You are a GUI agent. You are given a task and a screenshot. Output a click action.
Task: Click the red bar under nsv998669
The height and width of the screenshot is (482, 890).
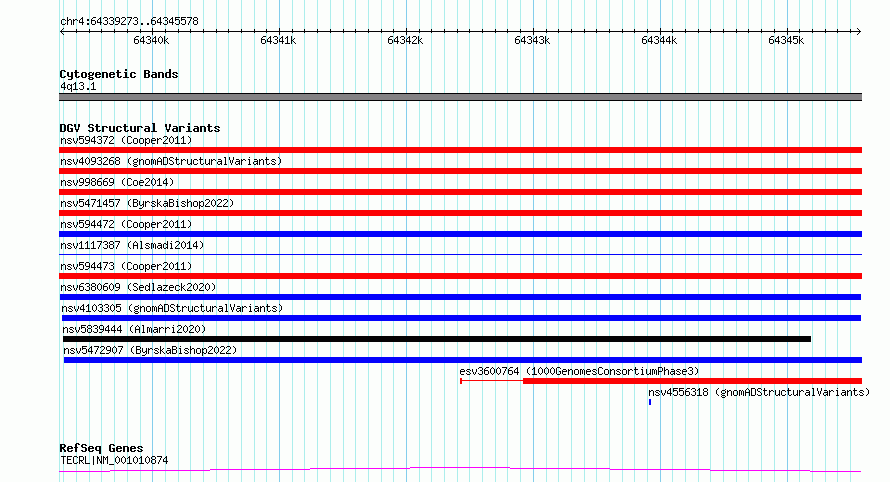460,192
